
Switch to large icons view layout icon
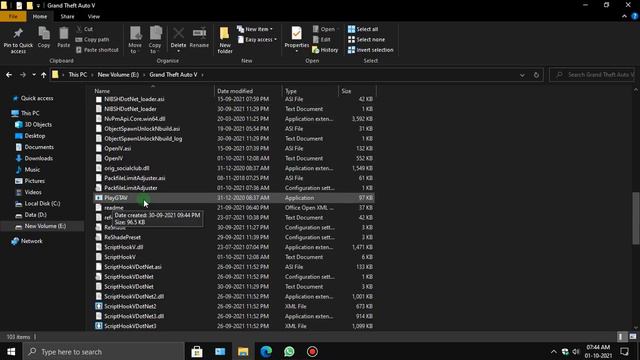coord(633,337)
